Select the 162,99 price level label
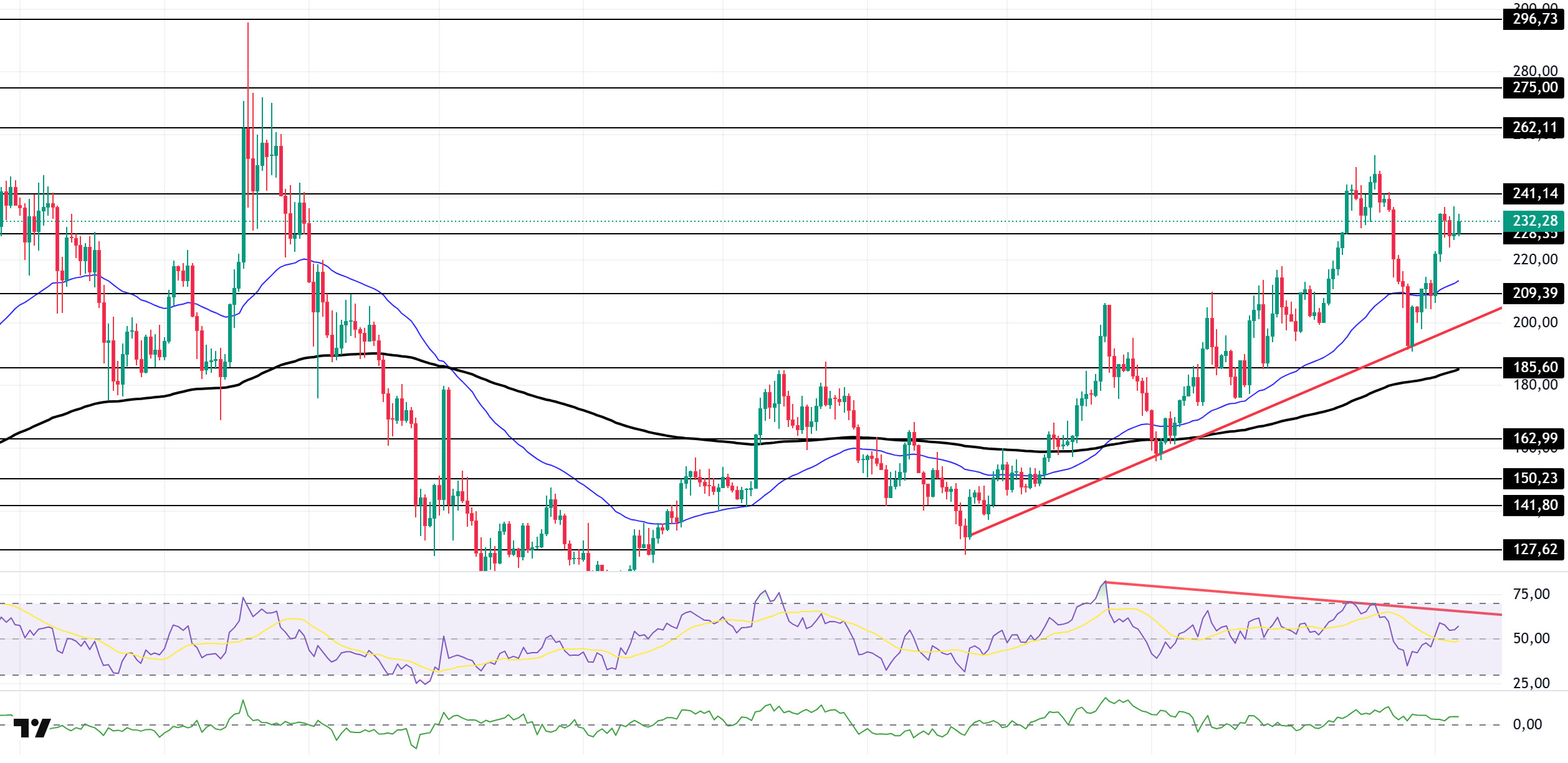Screen dimensions: 1568x763 click(1534, 438)
